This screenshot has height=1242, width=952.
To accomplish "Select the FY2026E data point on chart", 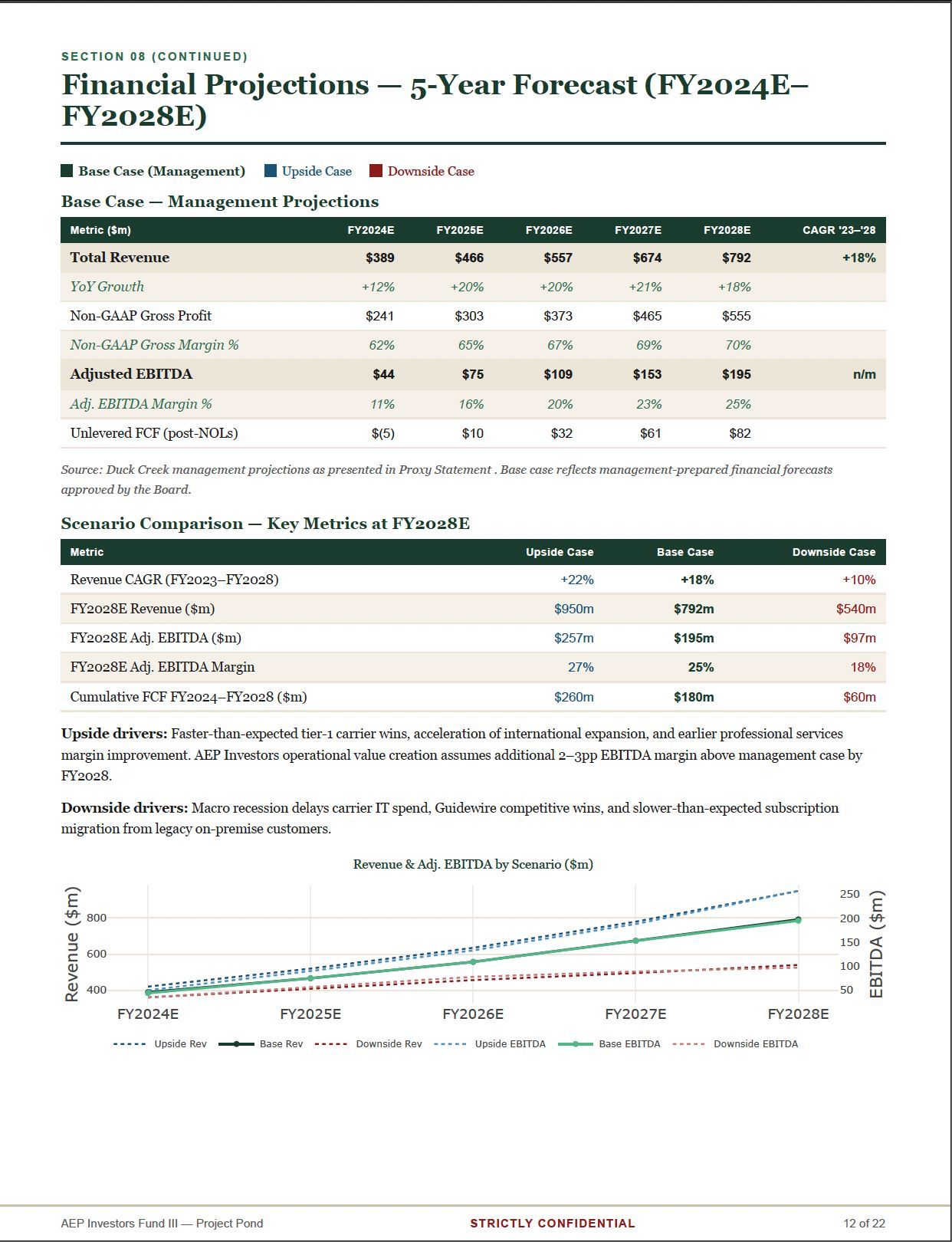I will point(473,961).
